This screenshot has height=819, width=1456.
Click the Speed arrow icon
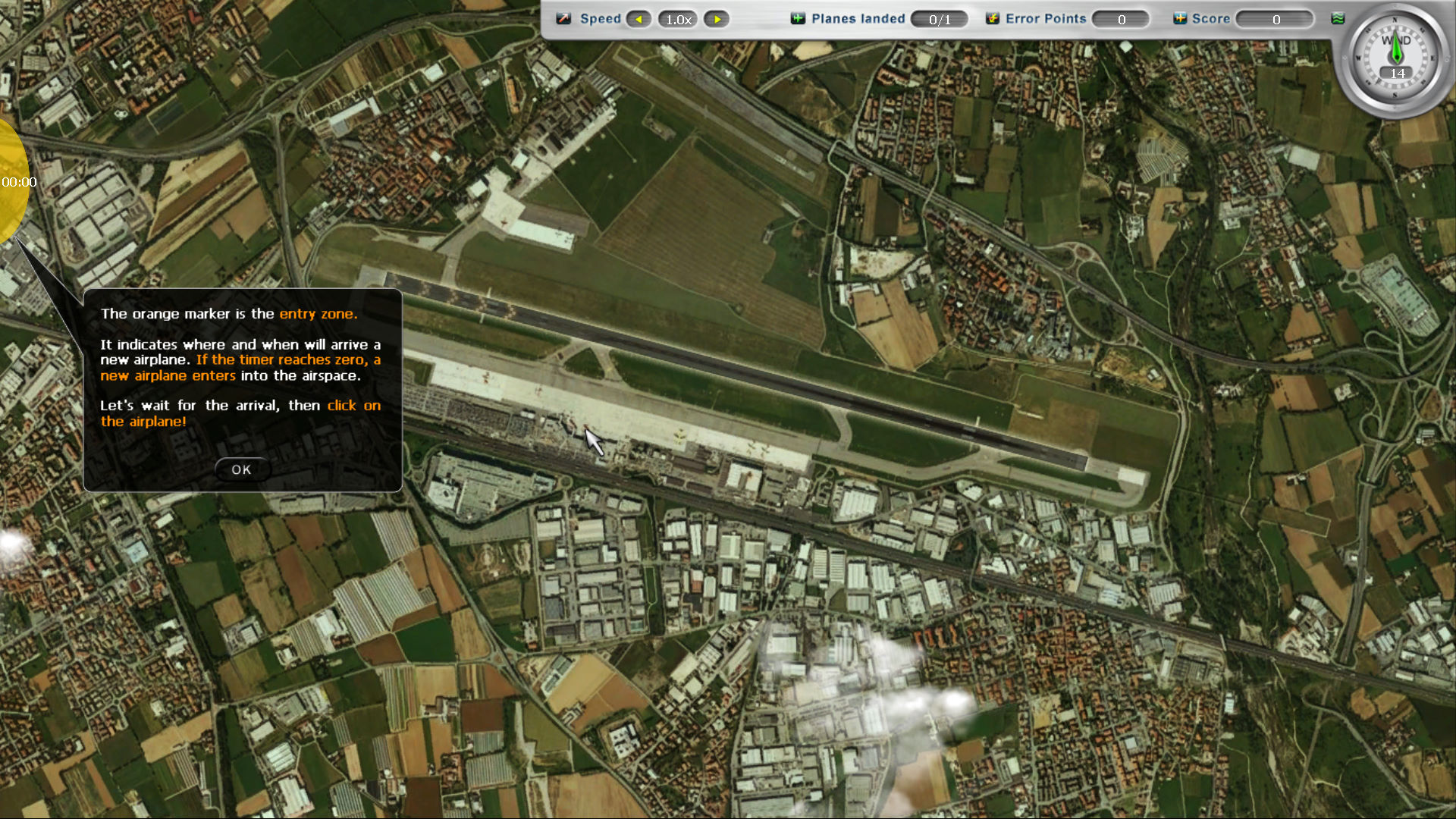563,18
